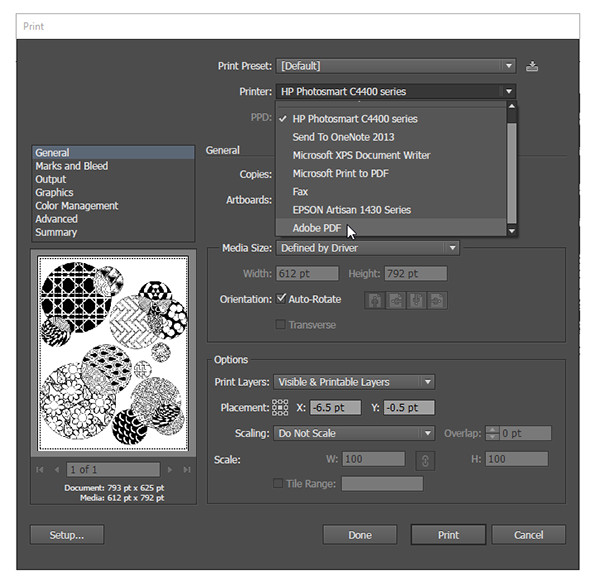The height and width of the screenshot is (585, 600).
Task: Choose Fax from printer list
Action: (391, 192)
